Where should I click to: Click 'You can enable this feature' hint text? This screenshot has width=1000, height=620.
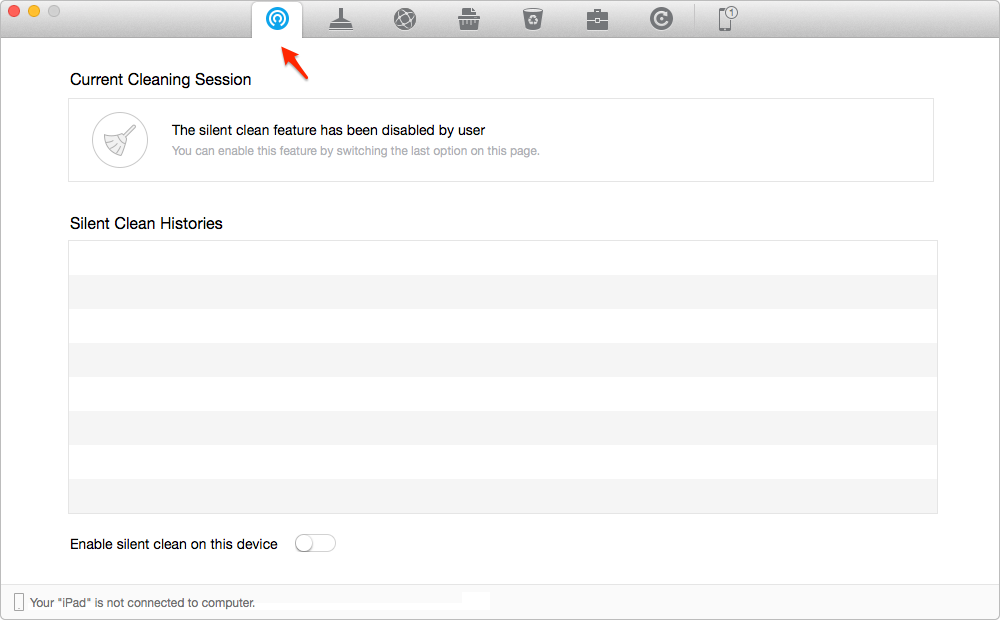355,151
